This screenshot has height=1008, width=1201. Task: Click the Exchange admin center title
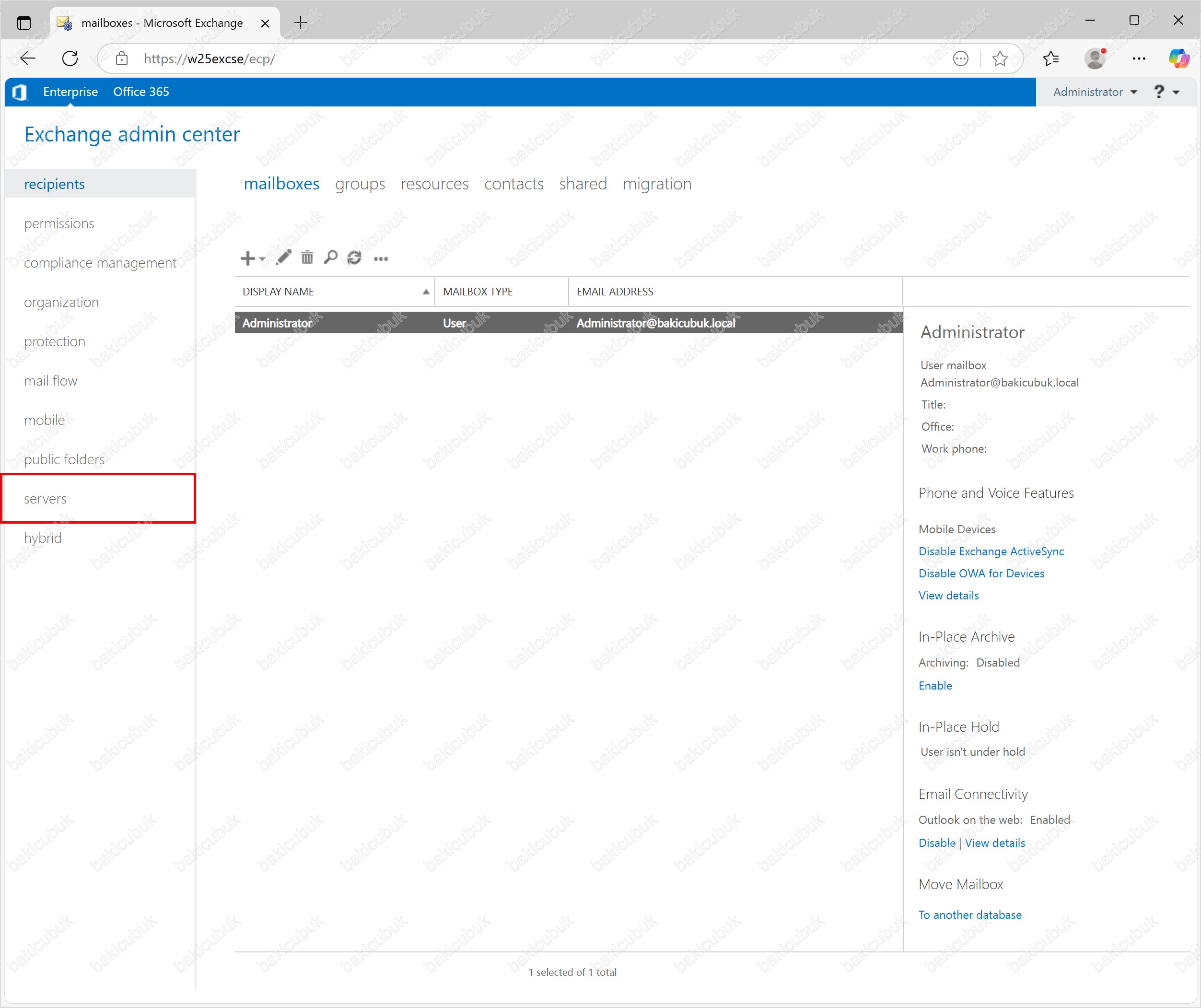132,134
